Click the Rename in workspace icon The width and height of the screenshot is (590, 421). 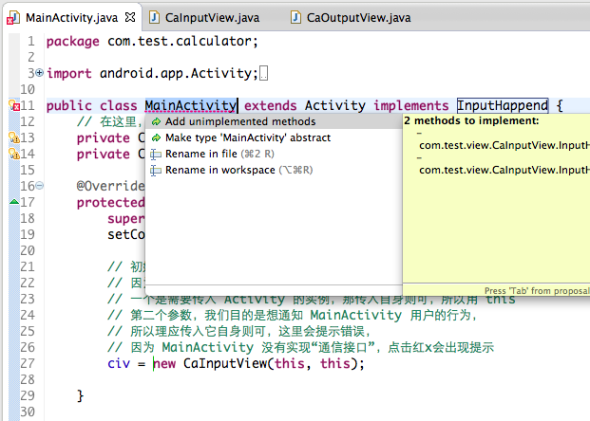[155, 170]
